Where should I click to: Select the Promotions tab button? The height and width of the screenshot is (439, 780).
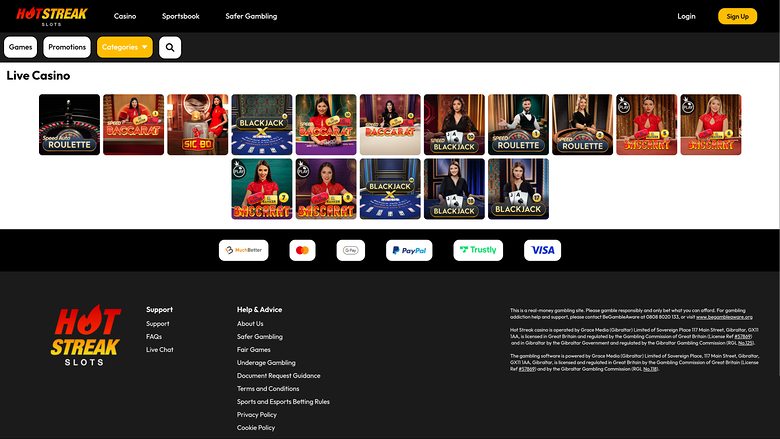point(67,47)
